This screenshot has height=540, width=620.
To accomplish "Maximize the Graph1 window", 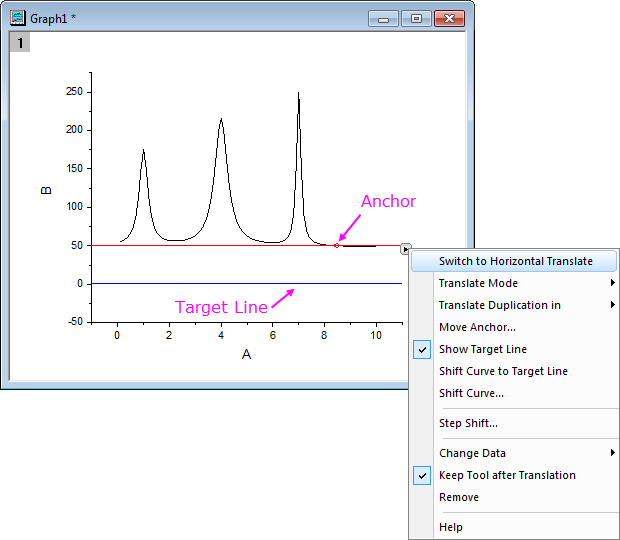I will coord(415,18).
